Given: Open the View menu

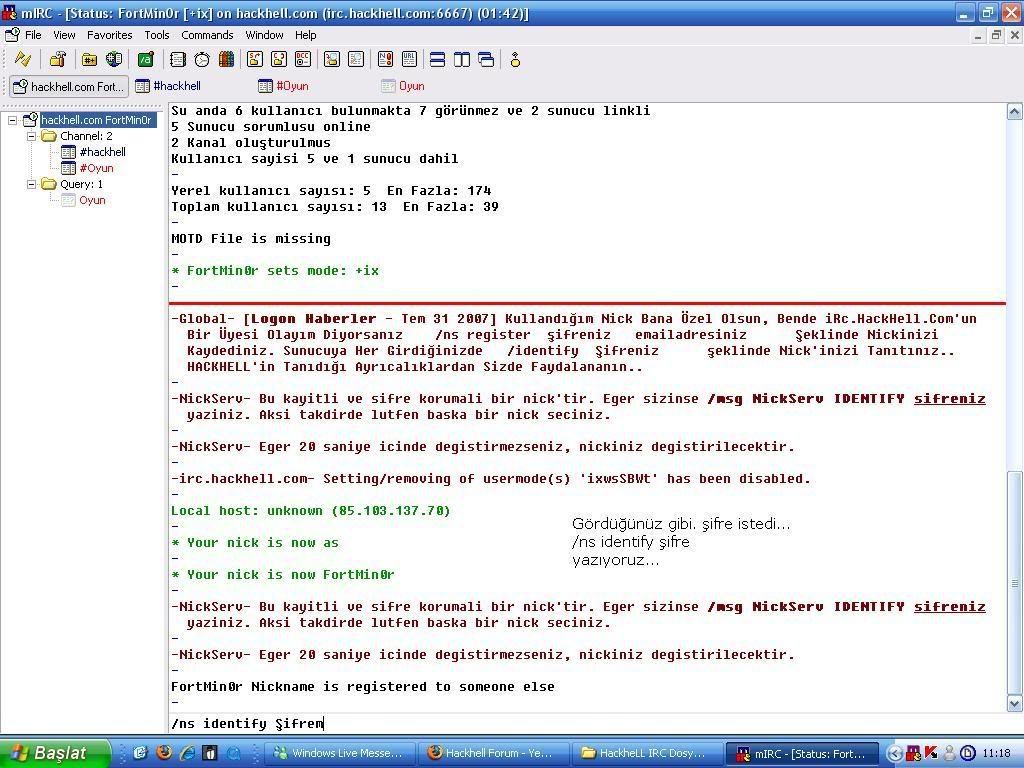Looking at the screenshot, I should [64, 35].
